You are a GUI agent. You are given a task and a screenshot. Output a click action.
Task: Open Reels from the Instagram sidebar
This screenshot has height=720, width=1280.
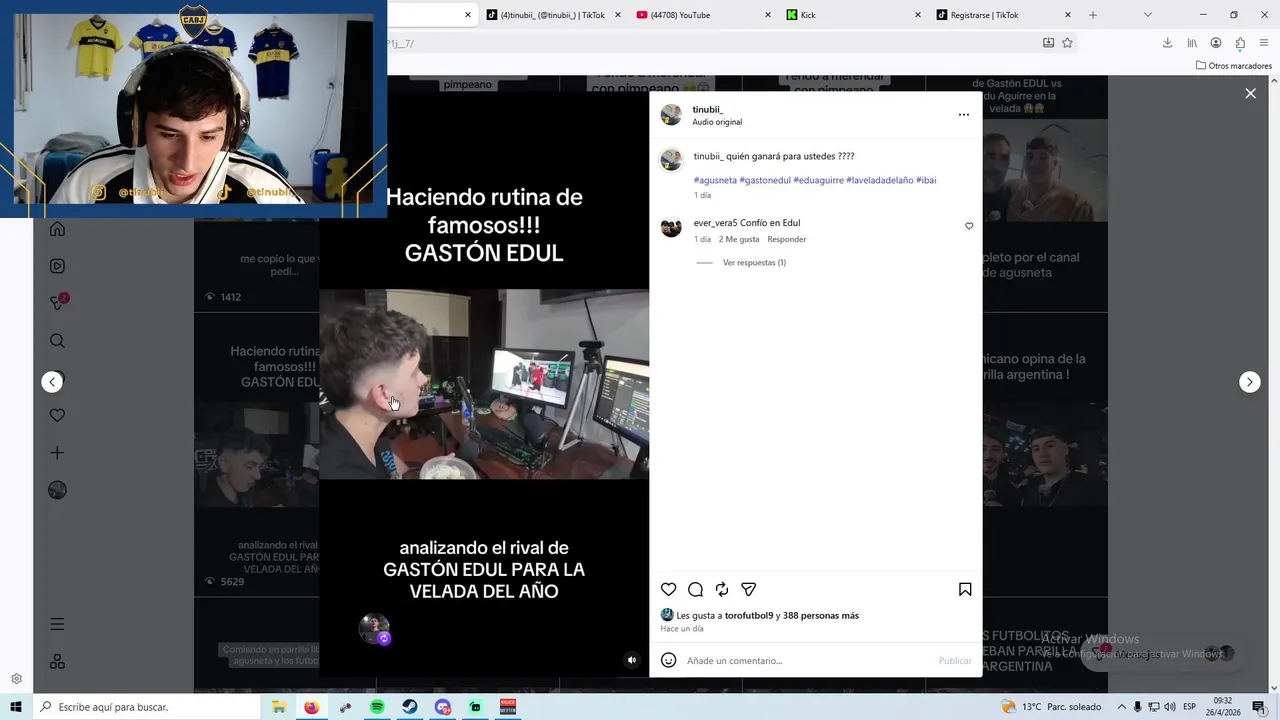point(57,266)
